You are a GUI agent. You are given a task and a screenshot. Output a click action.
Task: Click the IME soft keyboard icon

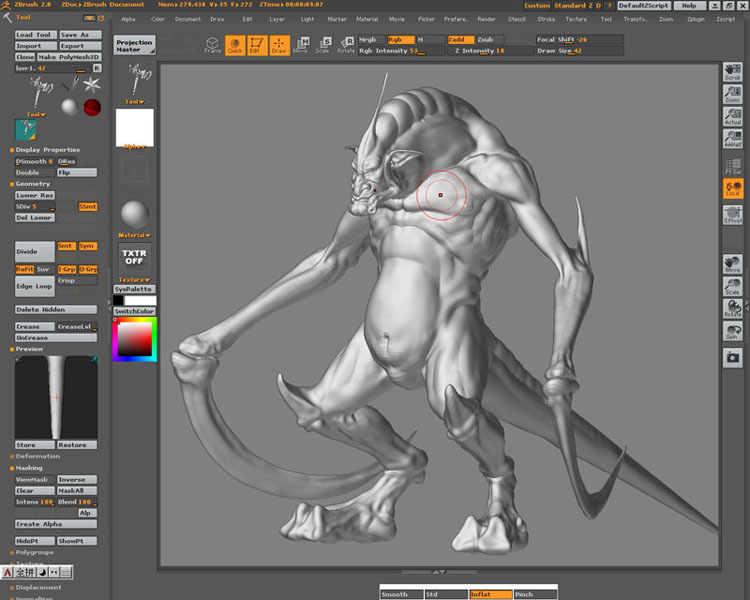pyautogui.click(x=66, y=572)
